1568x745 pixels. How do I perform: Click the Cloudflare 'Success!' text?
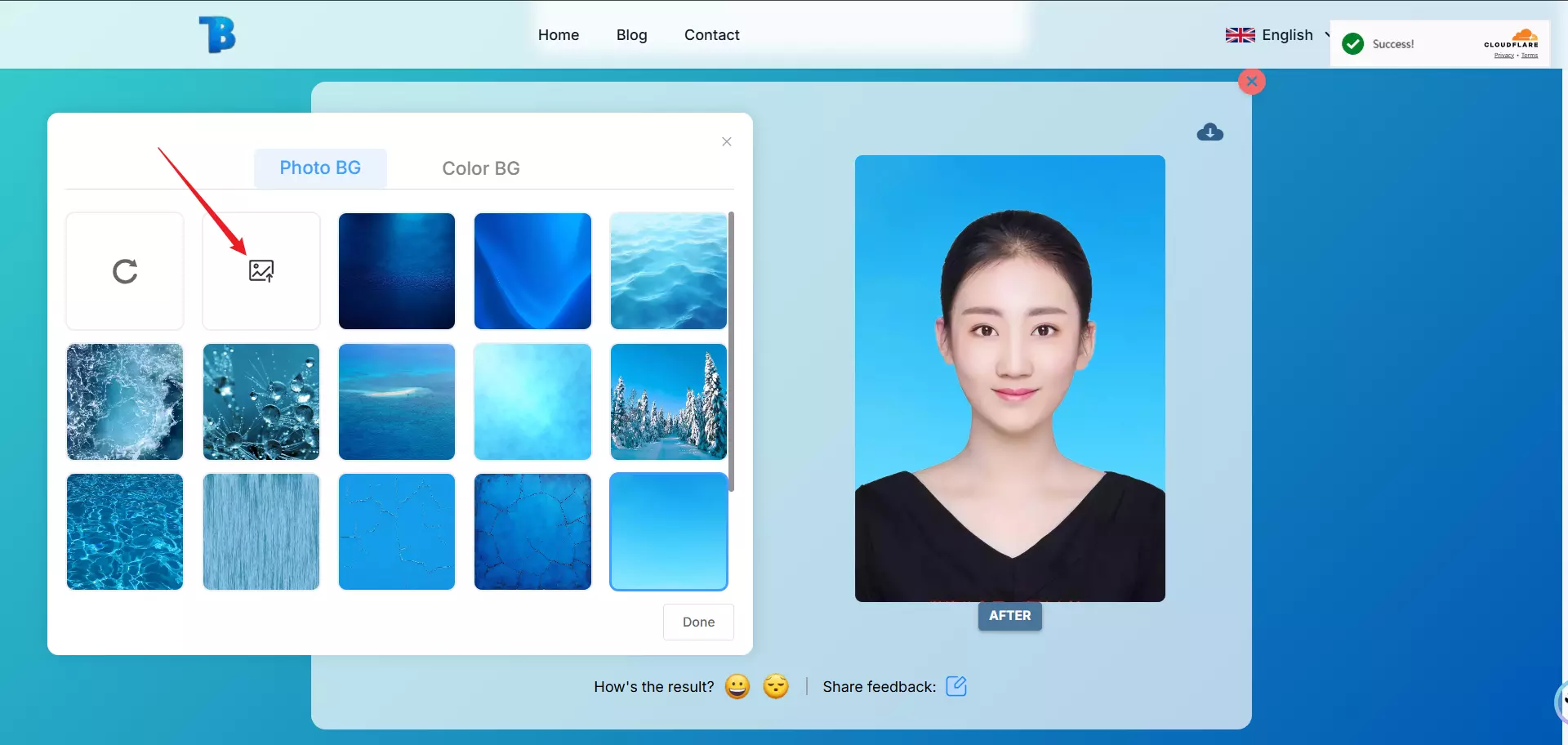tap(1393, 44)
